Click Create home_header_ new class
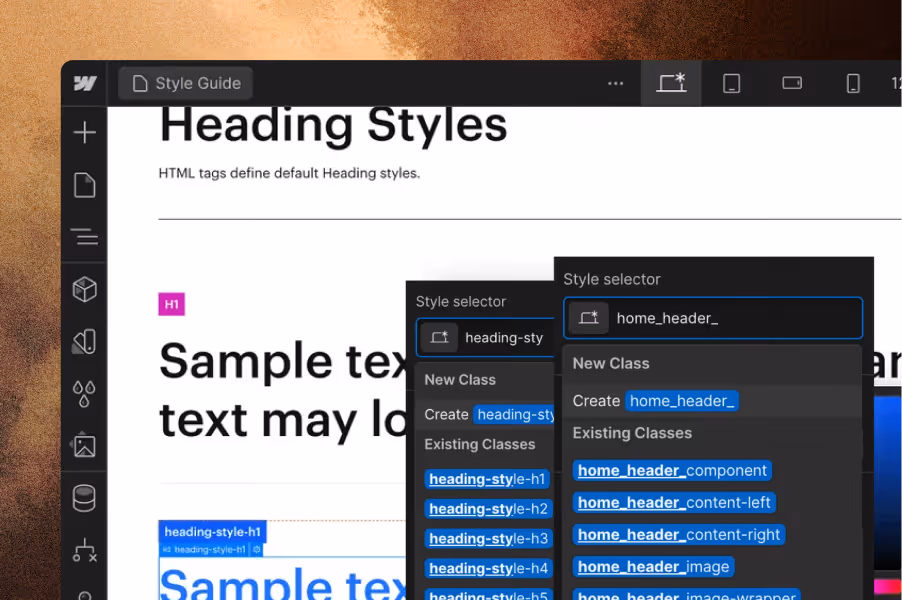This screenshot has width=902, height=600. point(681,400)
